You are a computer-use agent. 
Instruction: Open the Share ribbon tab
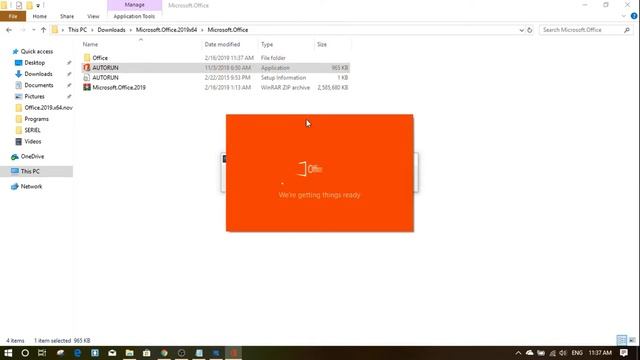point(67,16)
